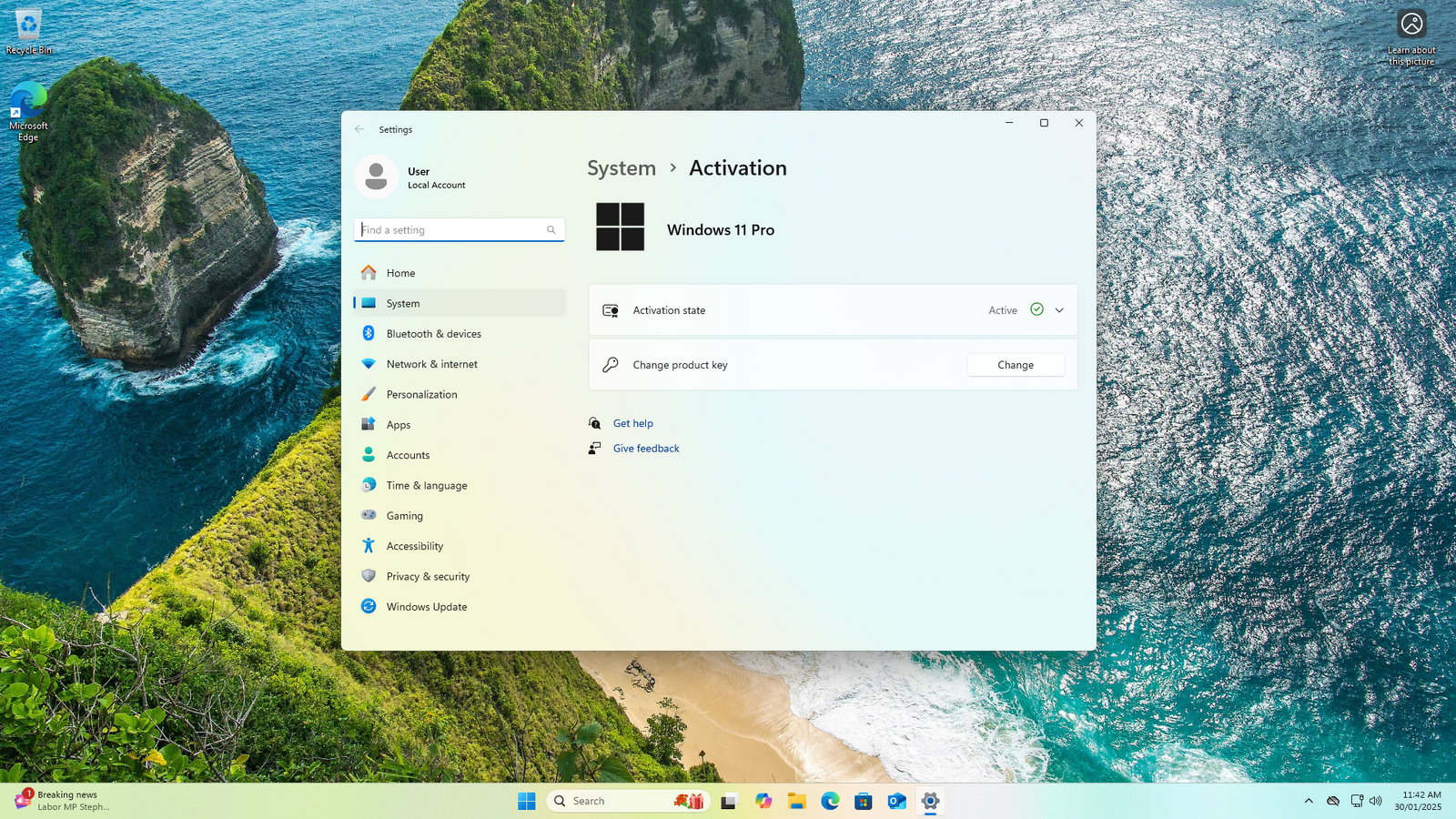Click the volume speaker tray icon
The width and height of the screenshot is (1456, 819).
tap(1375, 801)
